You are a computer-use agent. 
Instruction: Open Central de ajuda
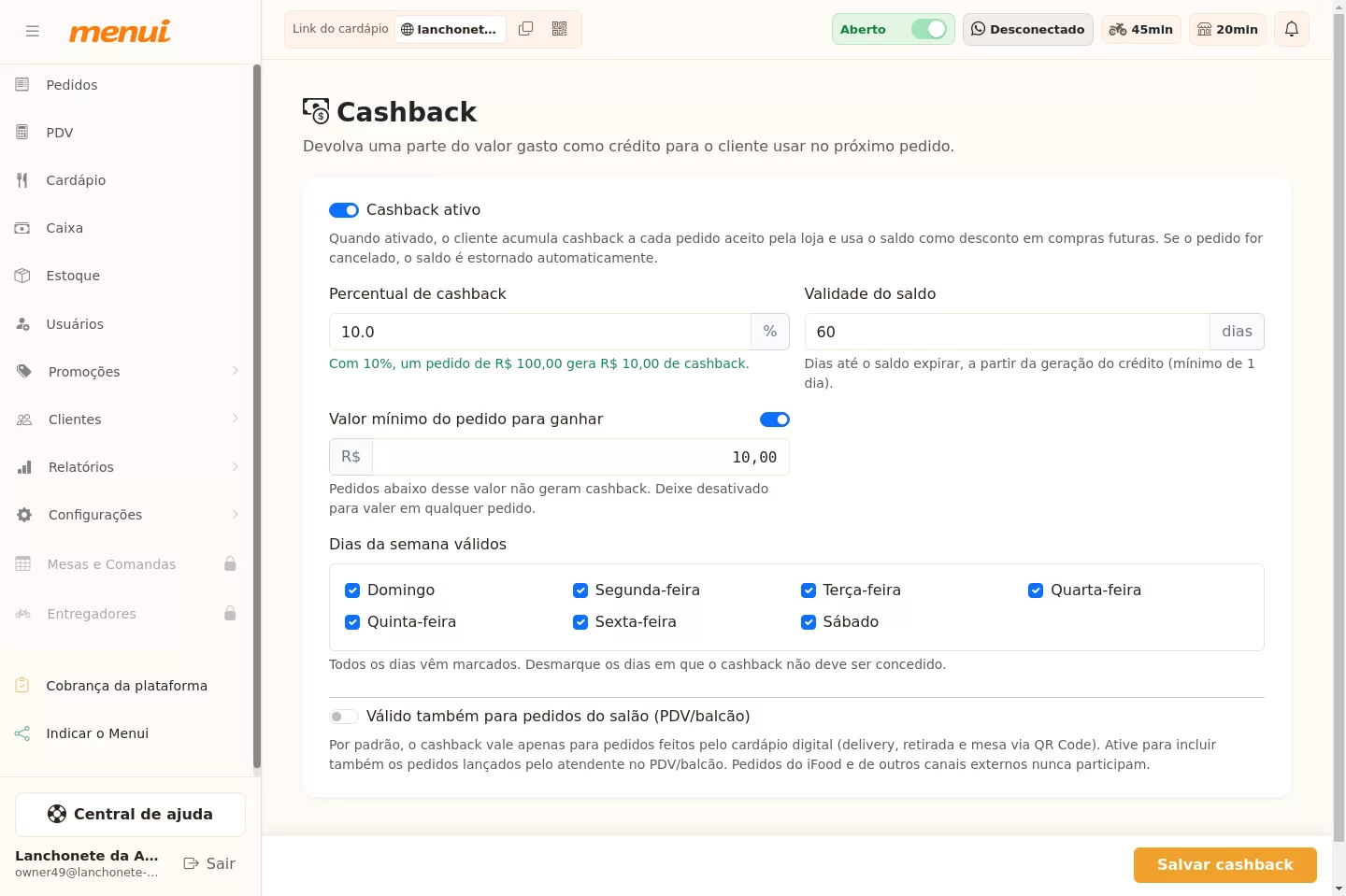[x=130, y=815]
